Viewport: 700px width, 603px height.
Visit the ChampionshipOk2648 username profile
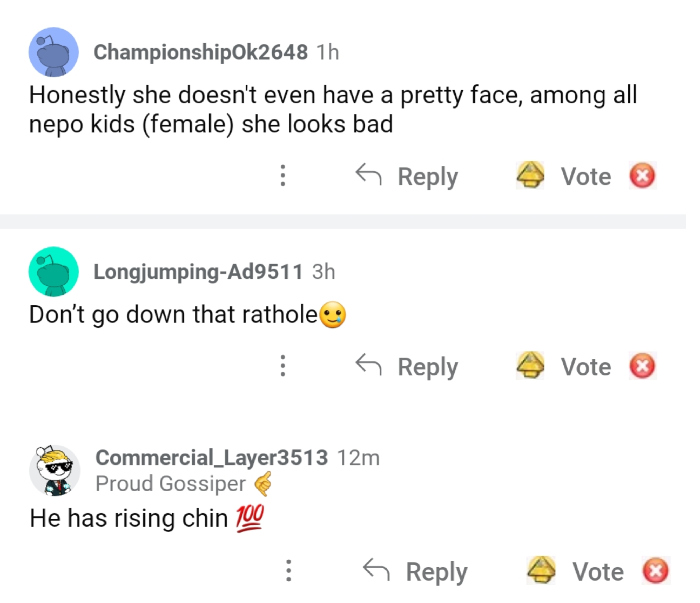click(200, 52)
